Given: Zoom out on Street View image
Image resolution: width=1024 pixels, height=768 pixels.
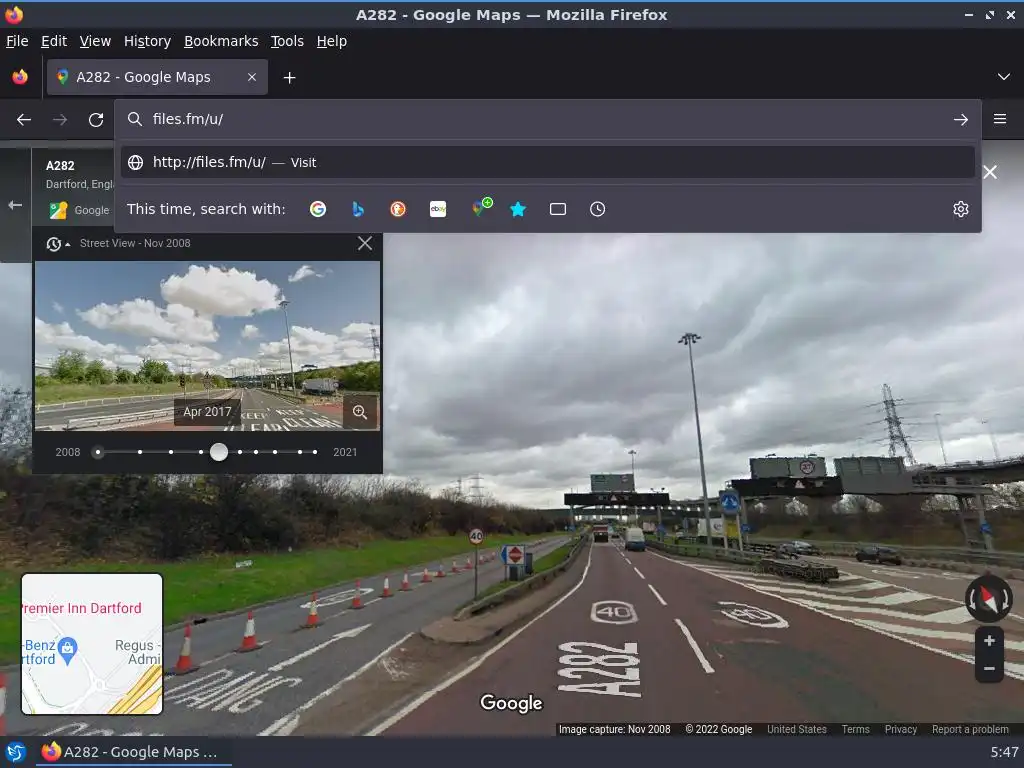Looking at the screenshot, I should 989,669.
